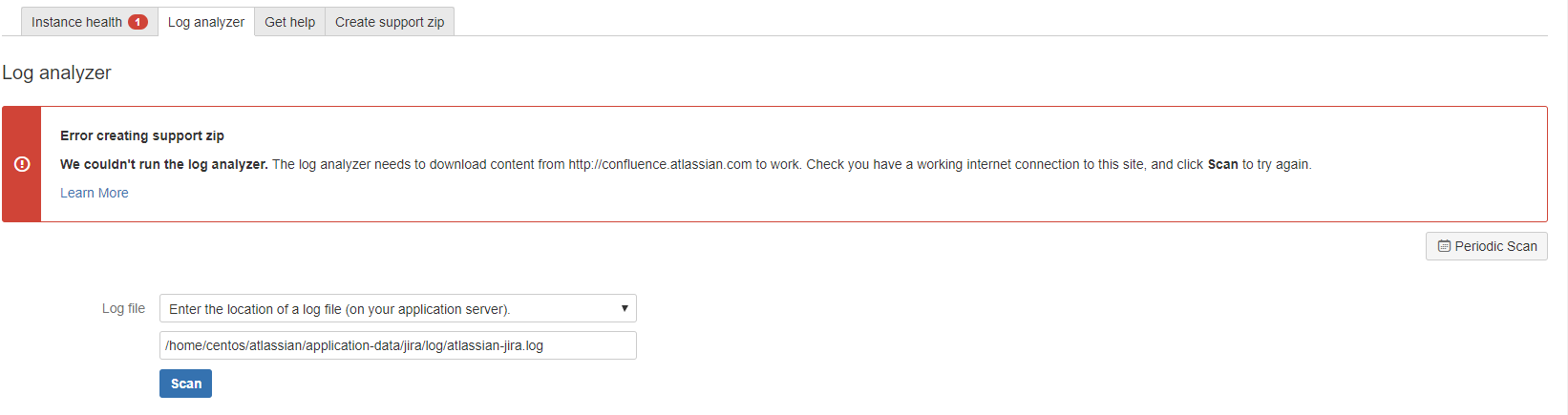
Task: Expand the dropdown arrow of log file selector
Action: pyautogui.click(x=625, y=308)
